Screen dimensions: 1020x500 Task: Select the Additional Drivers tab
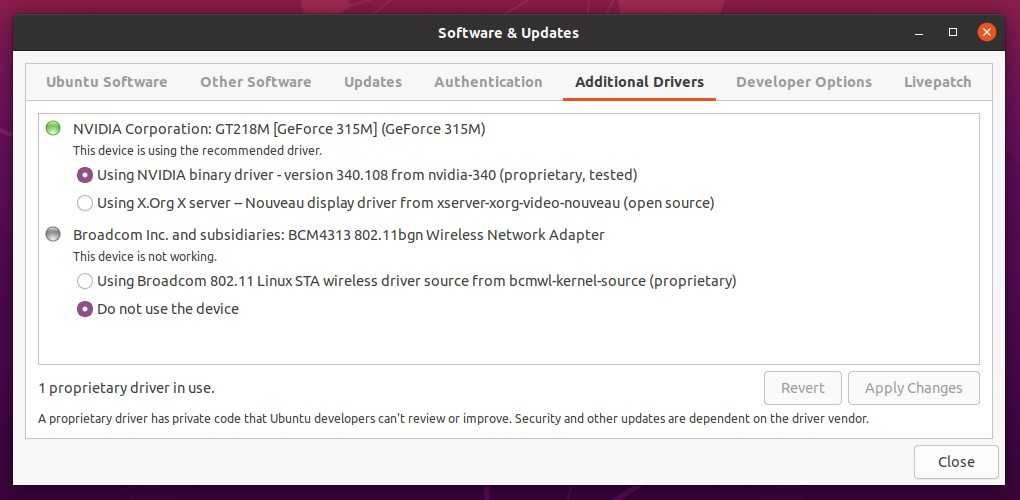point(639,82)
